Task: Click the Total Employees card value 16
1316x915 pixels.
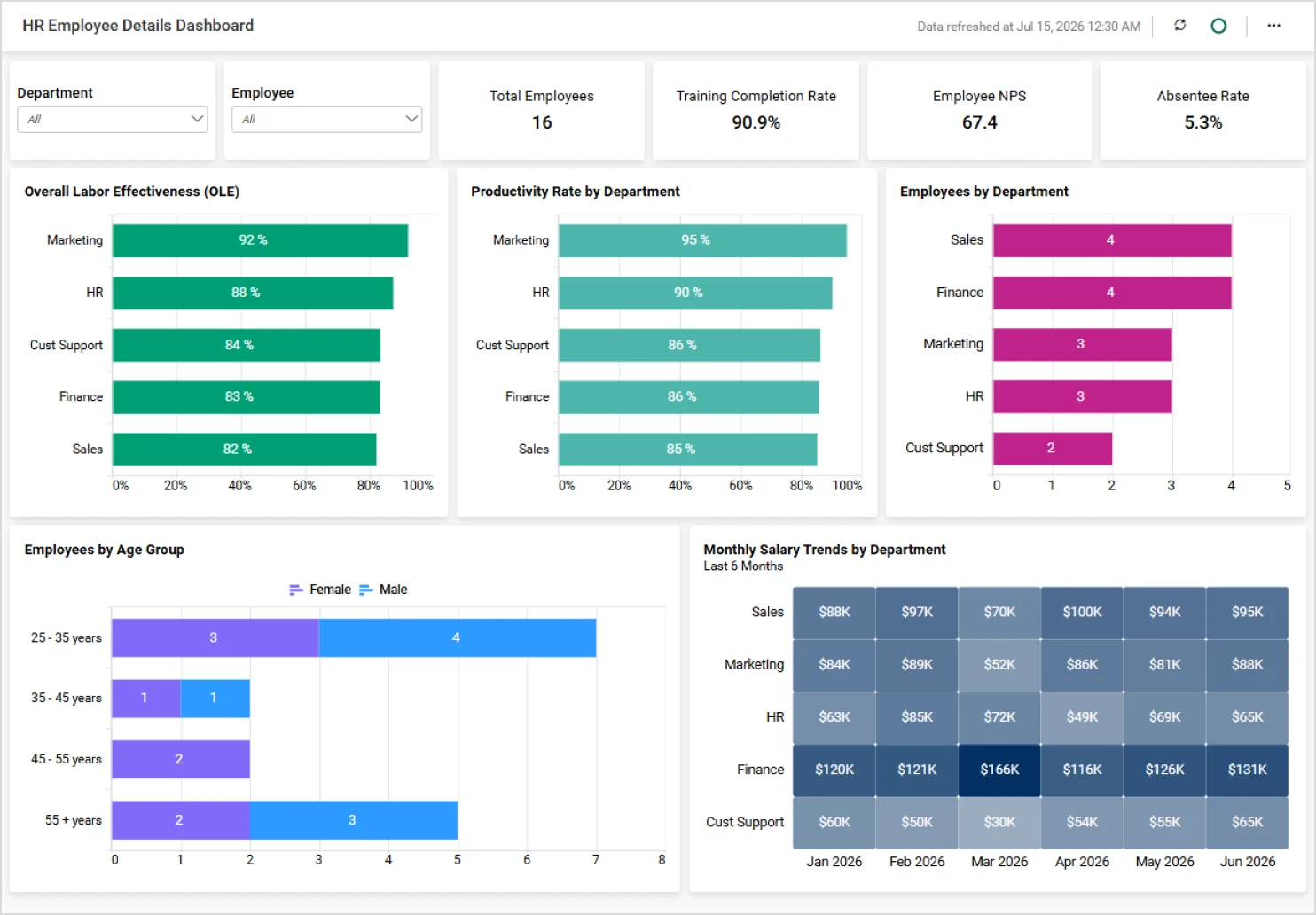Action: 542,122
